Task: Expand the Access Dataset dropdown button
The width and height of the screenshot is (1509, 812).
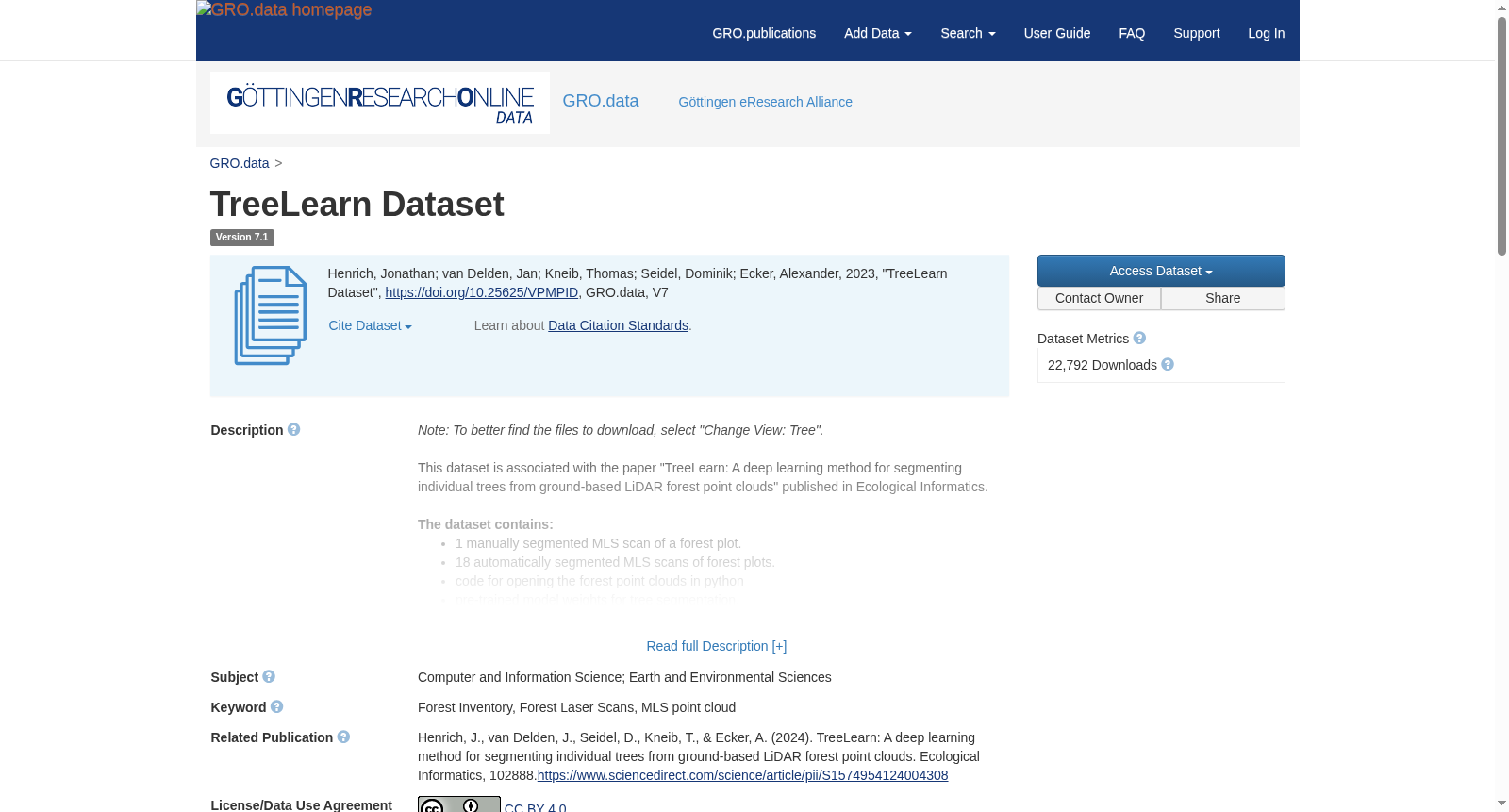Action: coord(1161,271)
